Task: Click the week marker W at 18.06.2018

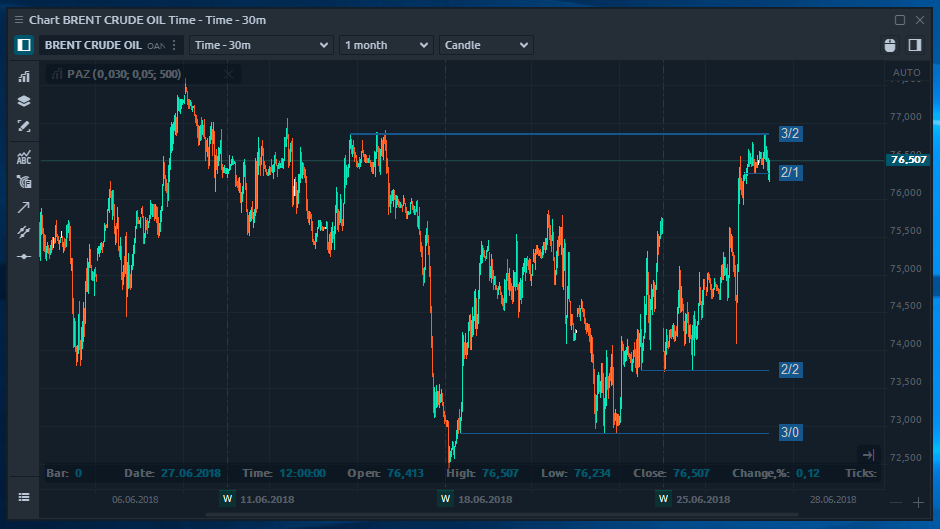Action: tap(445, 499)
